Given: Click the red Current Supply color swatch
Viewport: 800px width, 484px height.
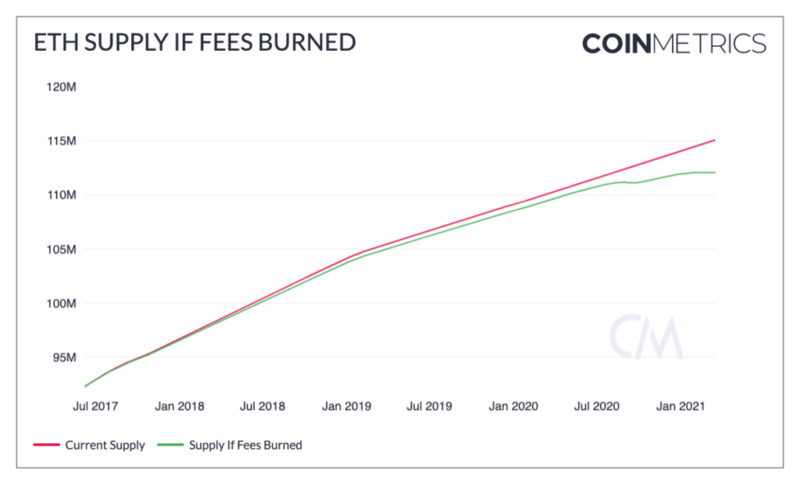Looking at the screenshot, I should pyautogui.click(x=46, y=445).
